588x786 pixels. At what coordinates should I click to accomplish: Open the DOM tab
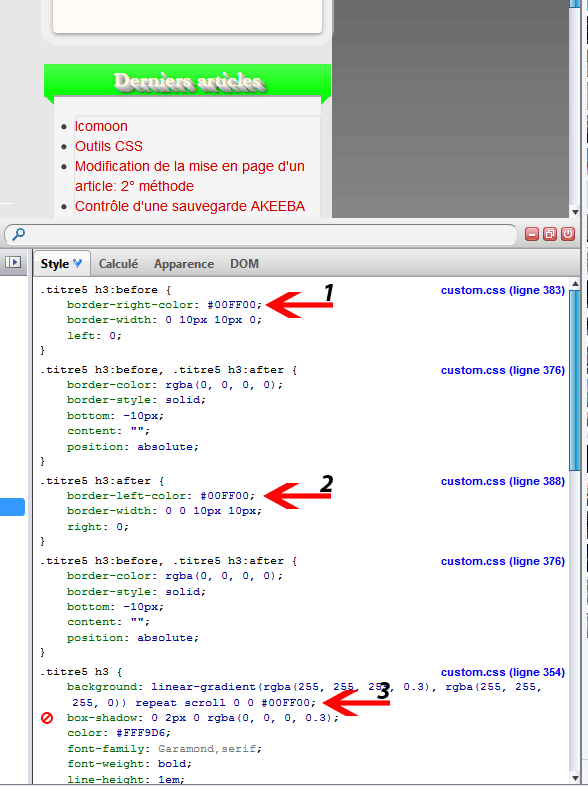245,264
